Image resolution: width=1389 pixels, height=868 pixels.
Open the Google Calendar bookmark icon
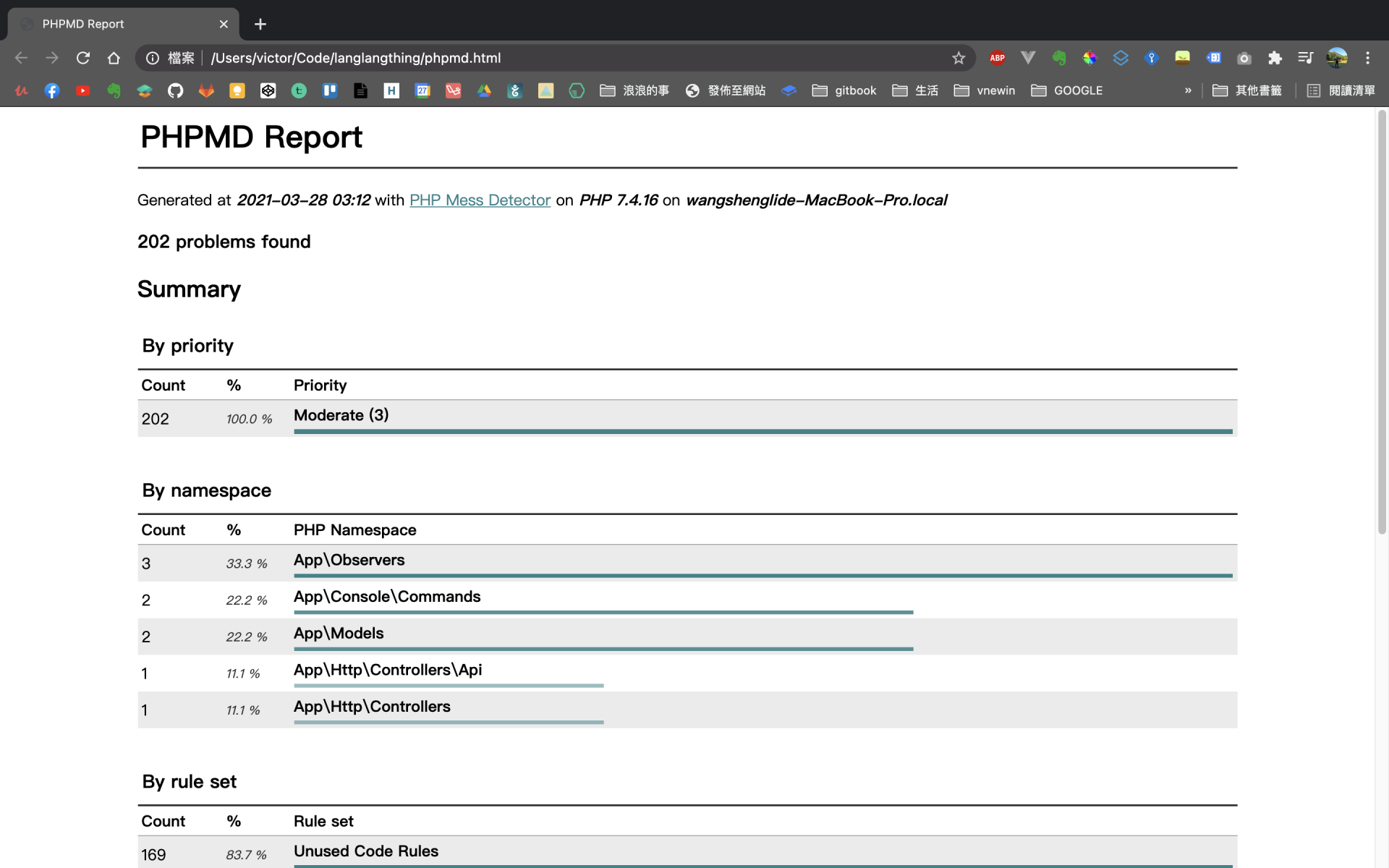(x=422, y=90)
